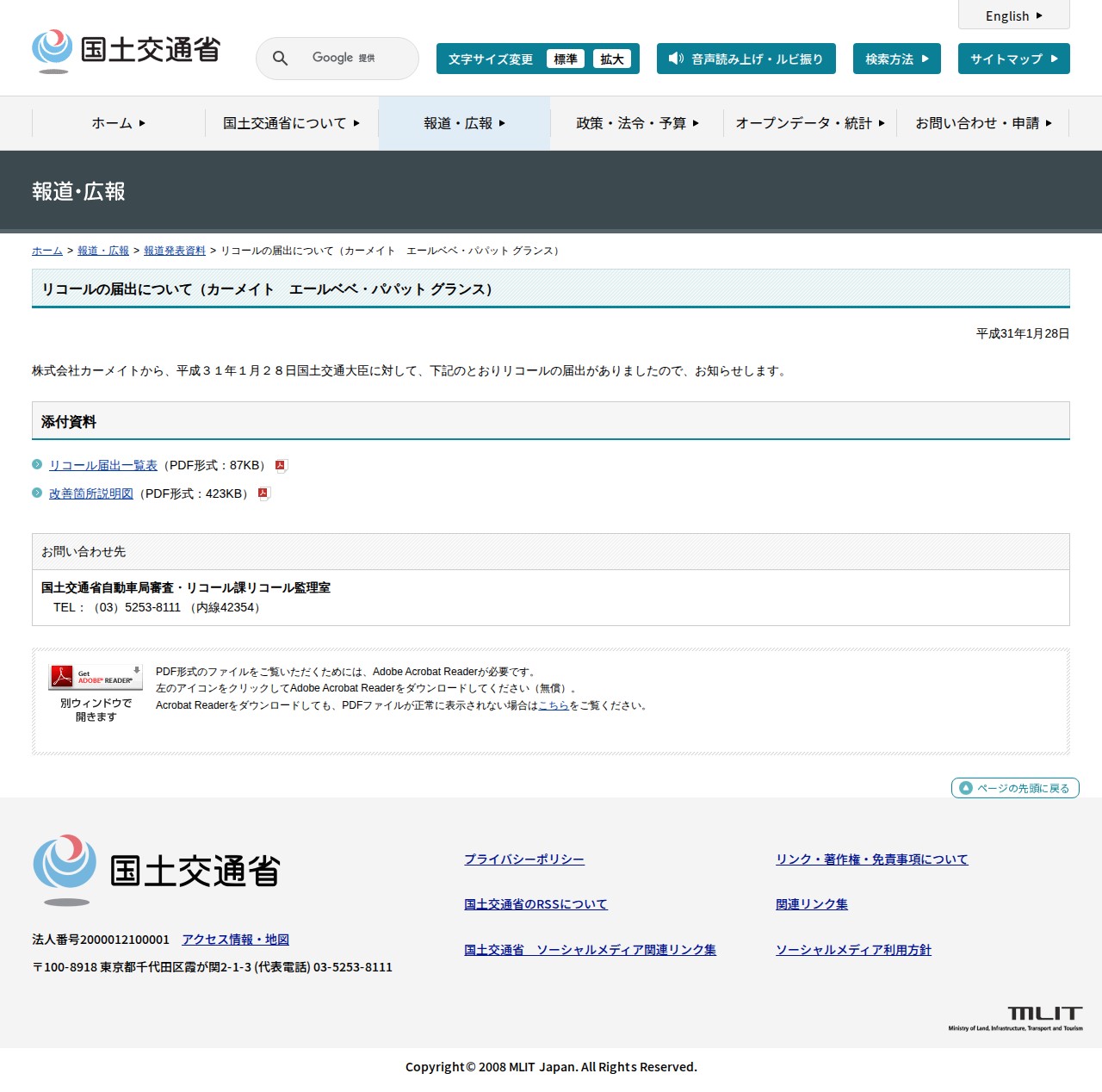
Task: Switch to the English site
Action: click(1014, 16)
